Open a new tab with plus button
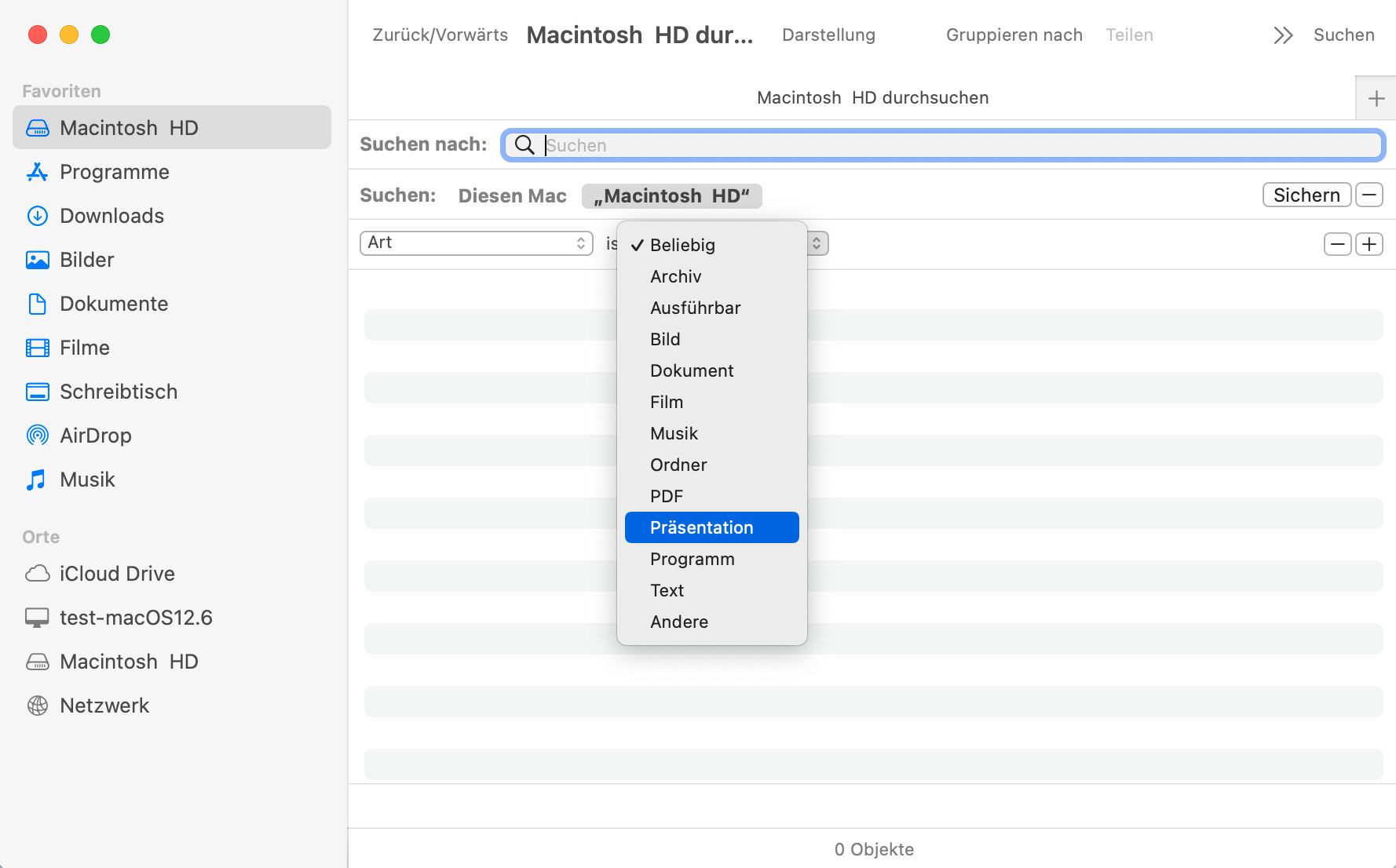 coord(1376,98)
